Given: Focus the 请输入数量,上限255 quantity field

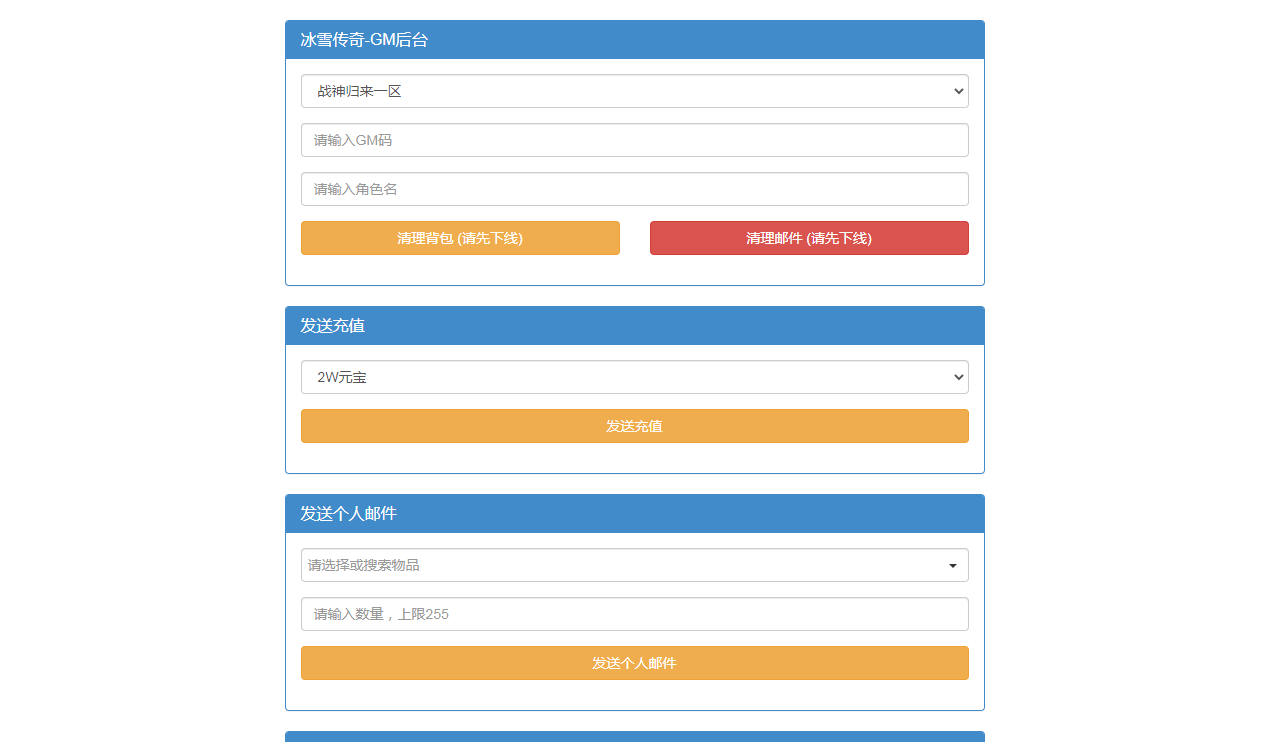Looking at the screenshot, I should coord(634,614).
